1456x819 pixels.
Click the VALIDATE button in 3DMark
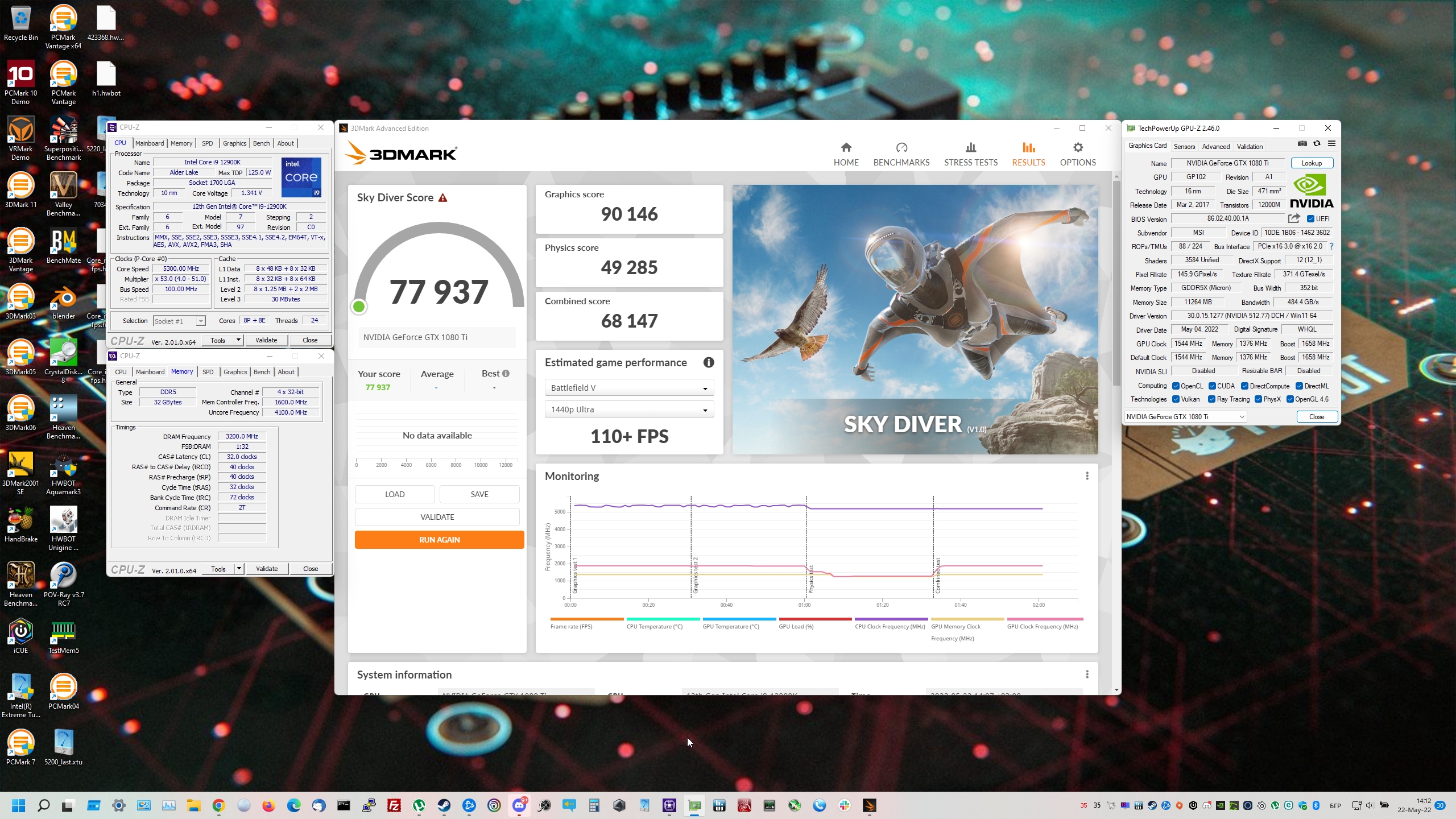click(x=437, y=517)
